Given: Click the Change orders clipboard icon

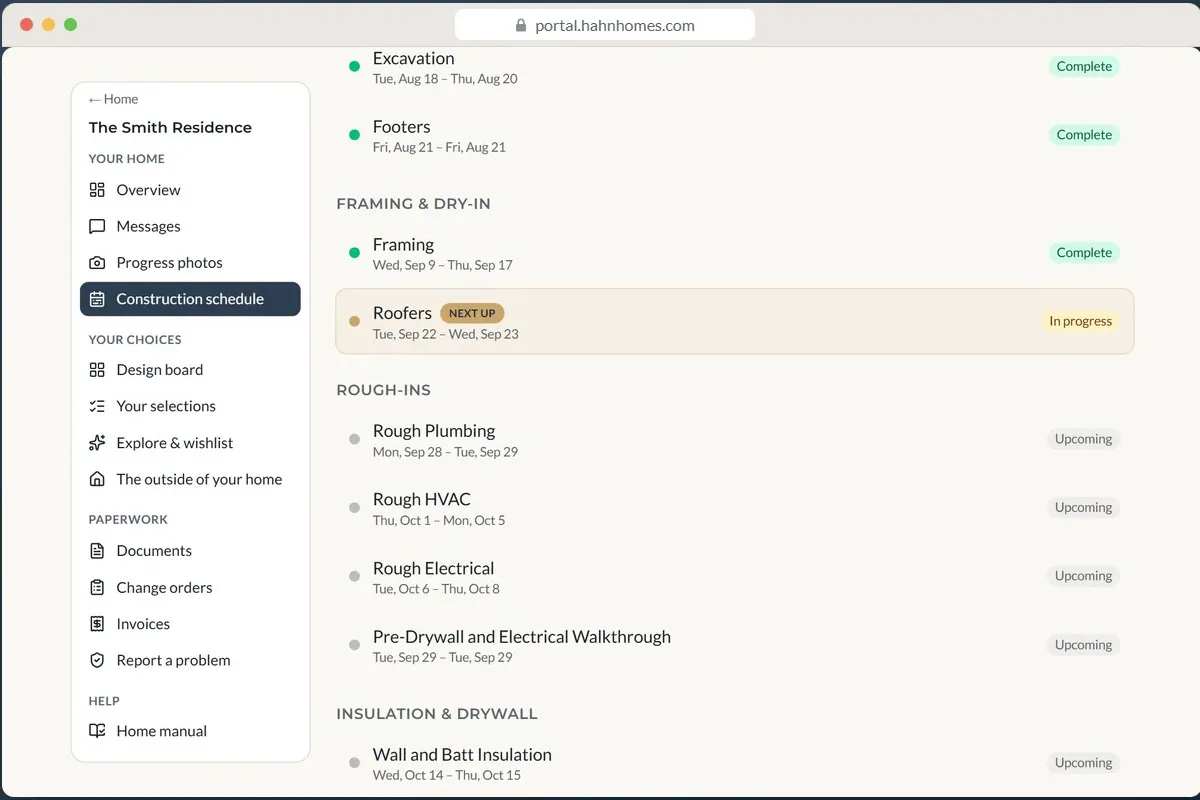Looking at the screenshot, I should click(97, 587).
